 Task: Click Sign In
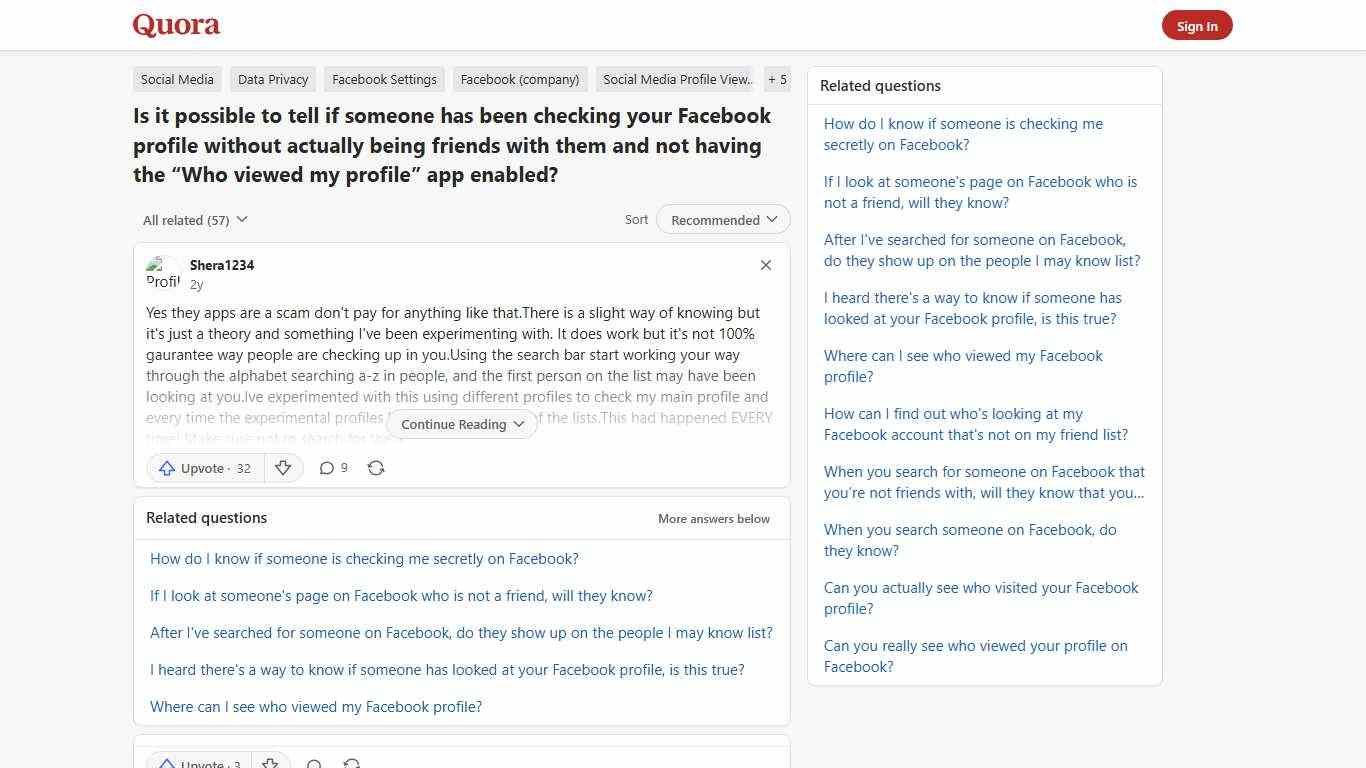[1197, 25]
